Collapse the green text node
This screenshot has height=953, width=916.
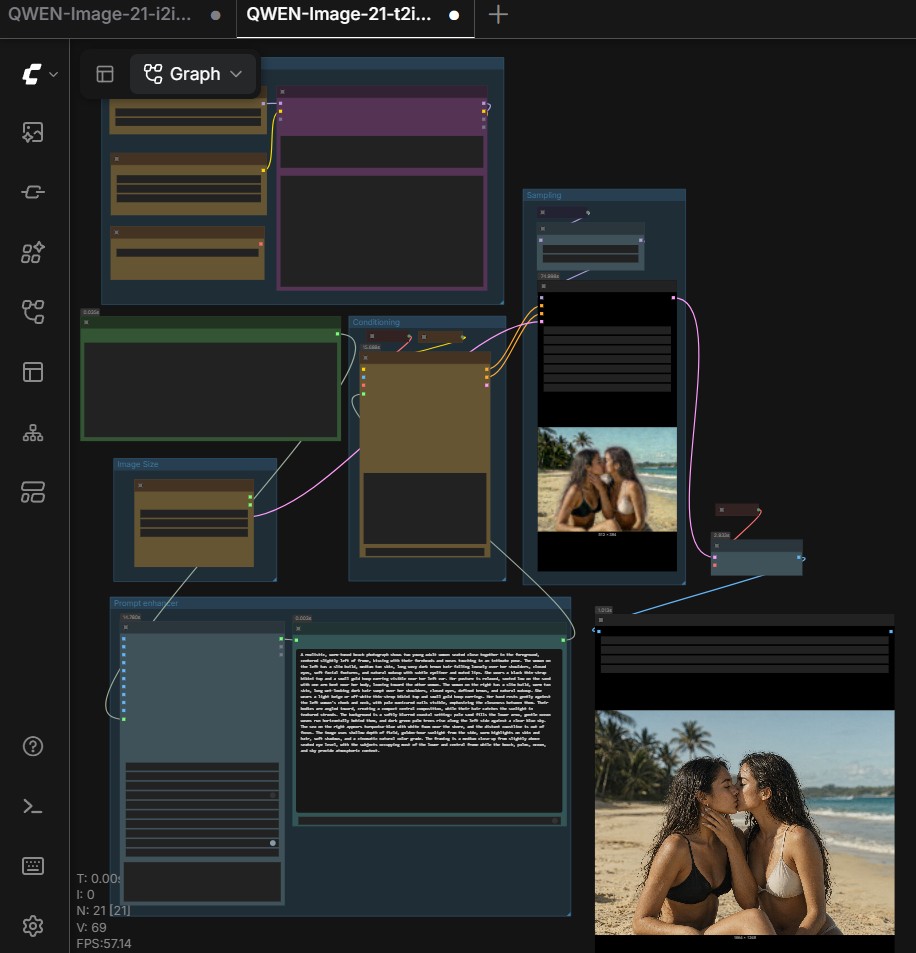(x=86, y=322)
